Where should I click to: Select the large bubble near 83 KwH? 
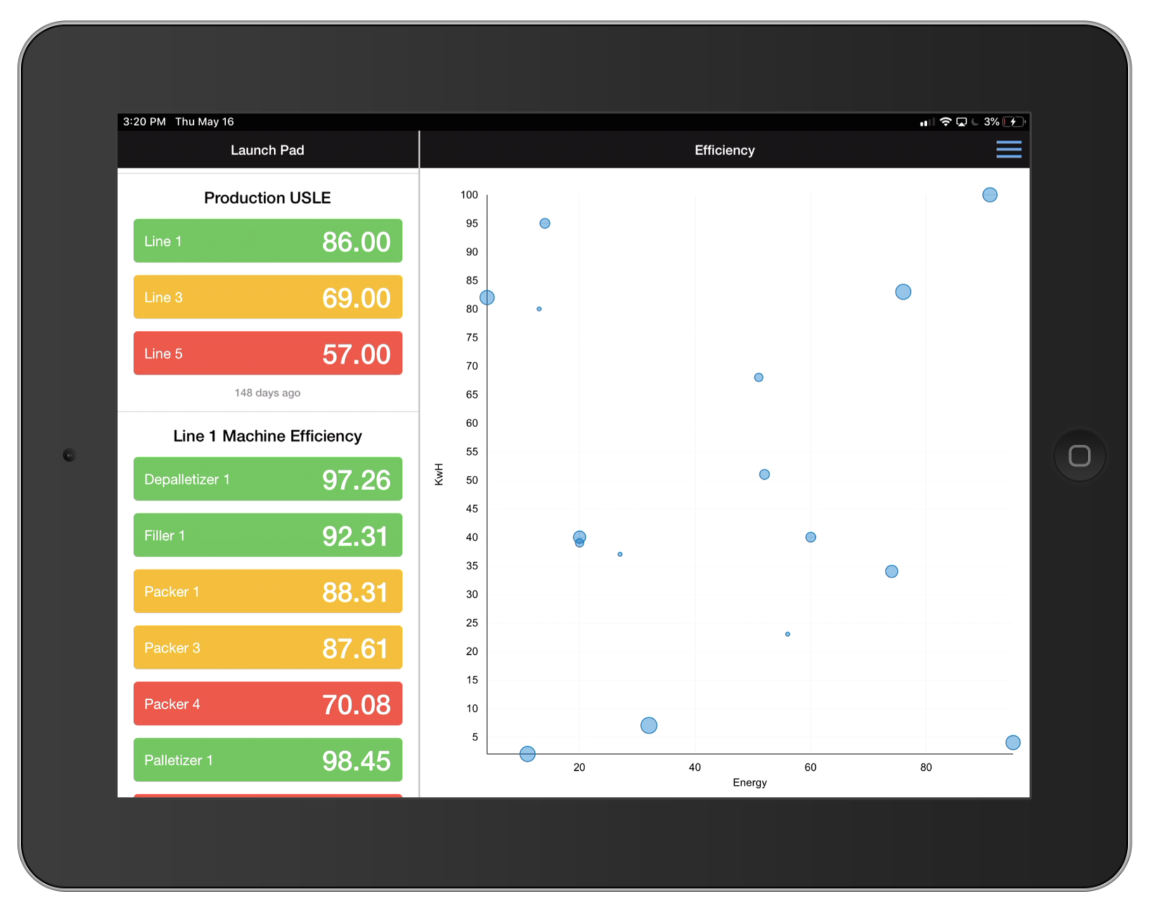903,292
